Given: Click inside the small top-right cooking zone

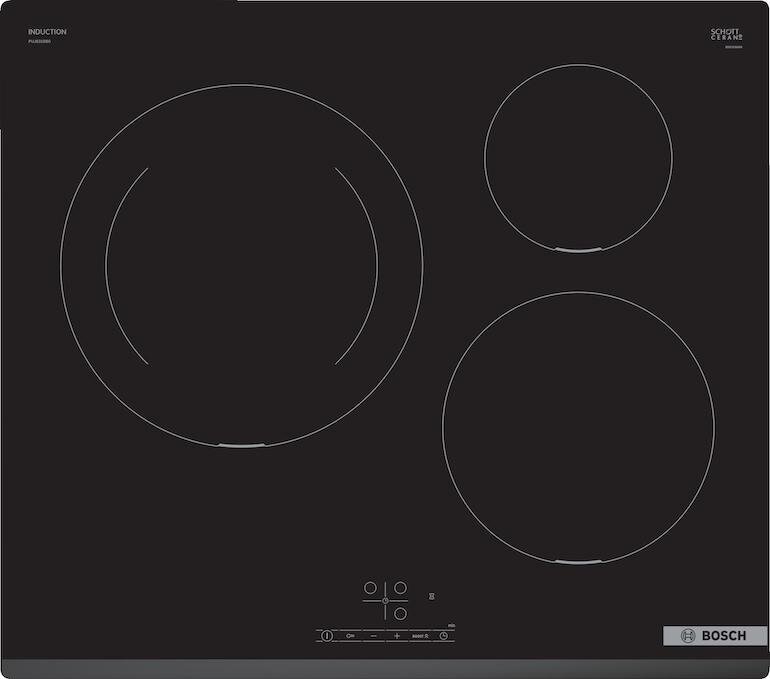Looking at the screenshot, I should (578, 158).
